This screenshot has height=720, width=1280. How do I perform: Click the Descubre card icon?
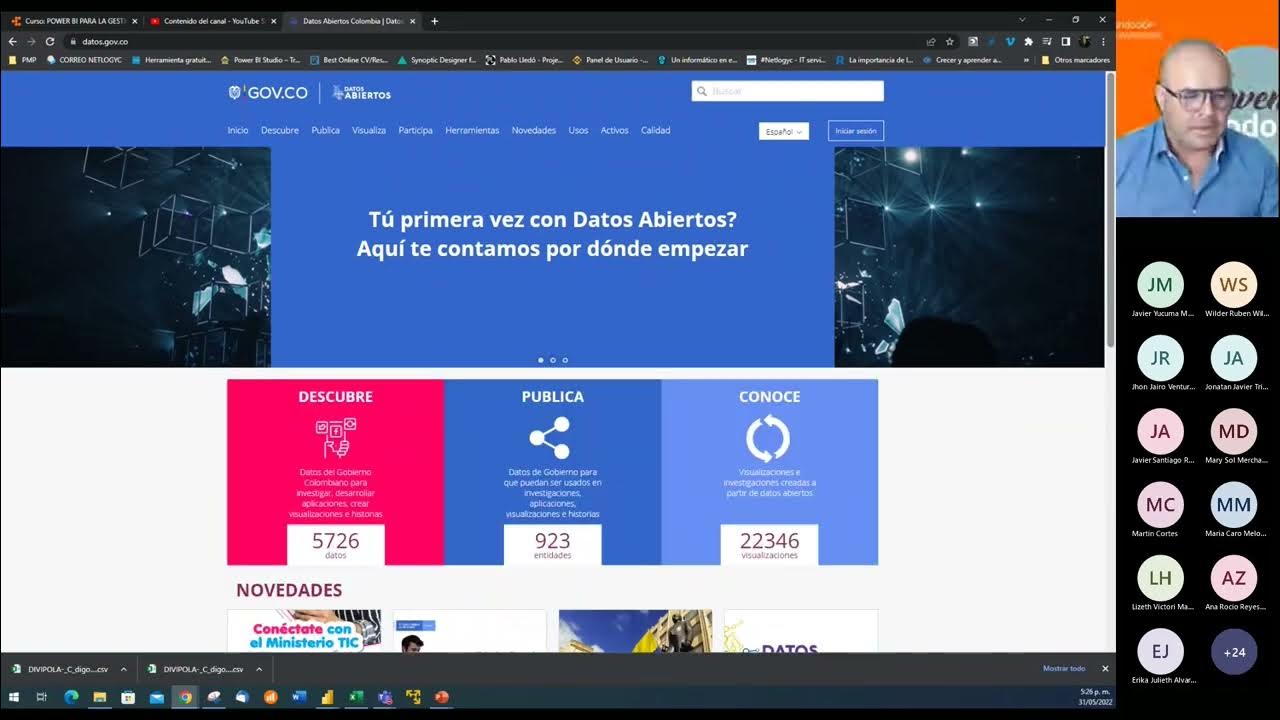[x=335, y=437]
